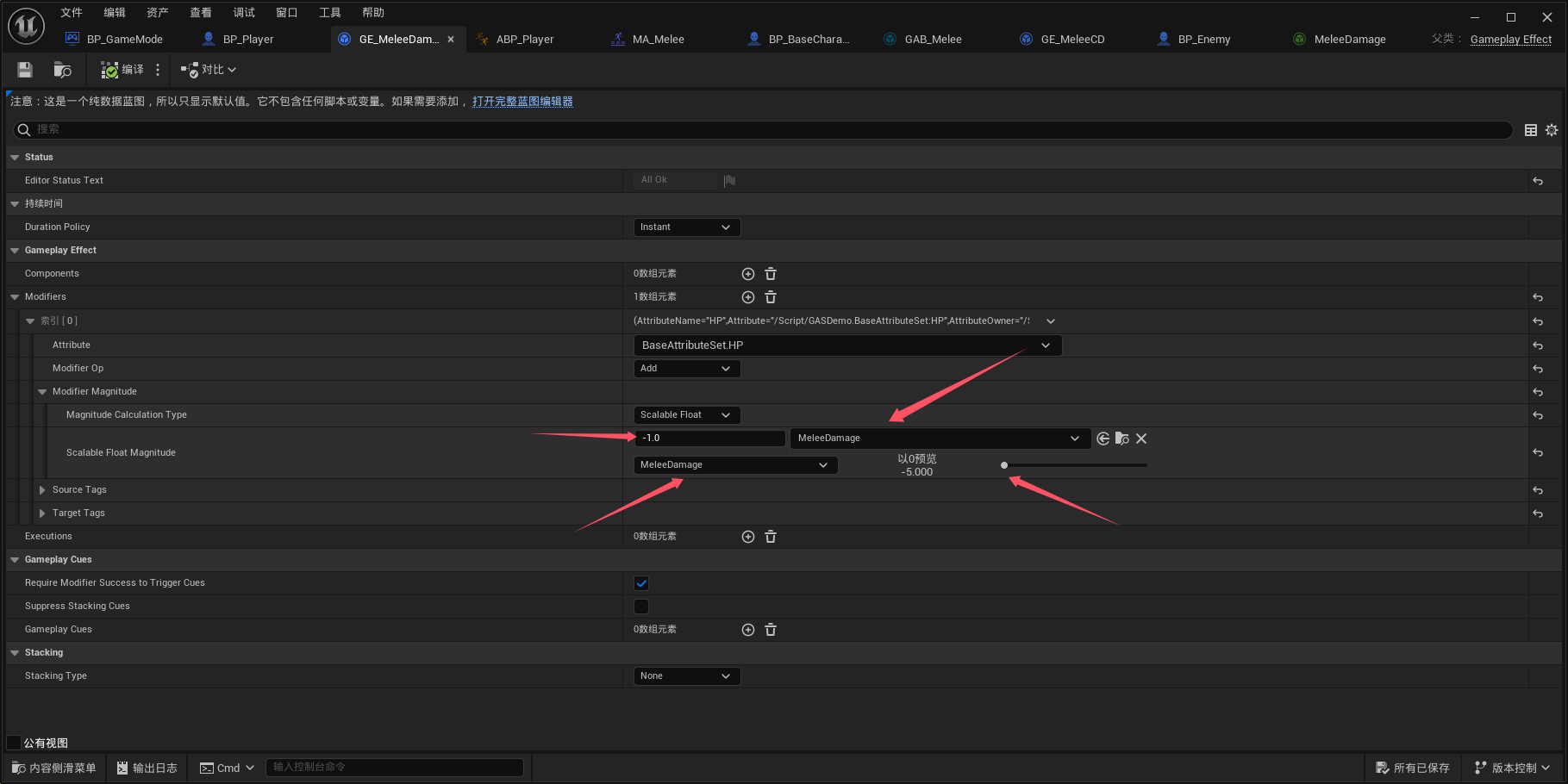Reset Modifier Op to default

[1538, 369]
